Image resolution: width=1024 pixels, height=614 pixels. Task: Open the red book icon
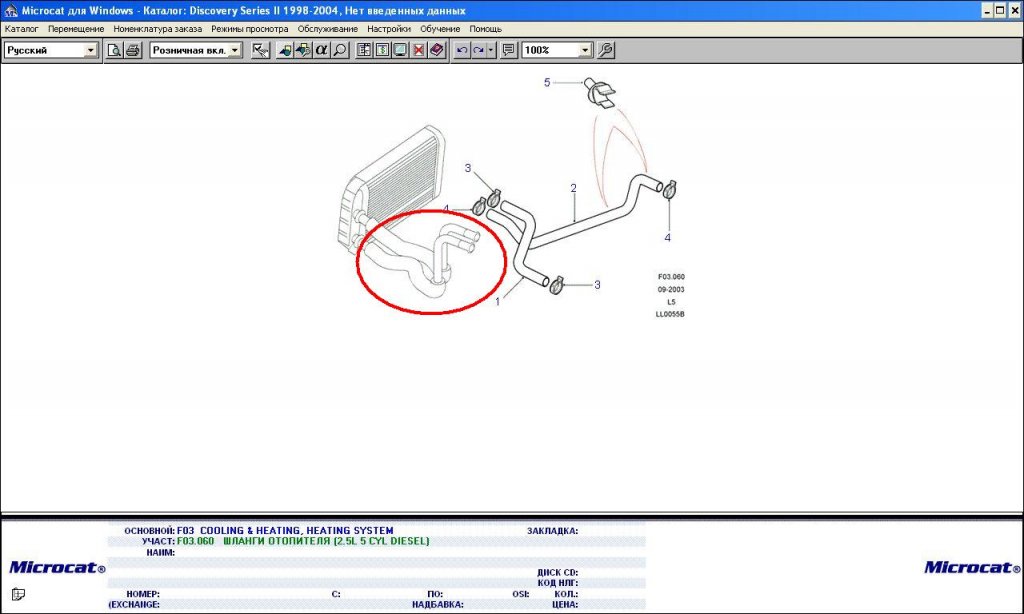point(437,50)
